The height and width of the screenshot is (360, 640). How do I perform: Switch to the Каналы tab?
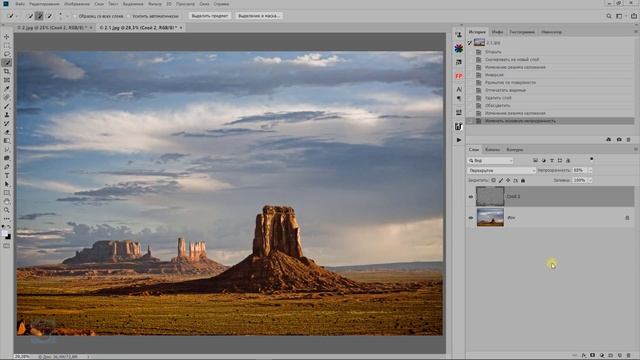[492, 149]
